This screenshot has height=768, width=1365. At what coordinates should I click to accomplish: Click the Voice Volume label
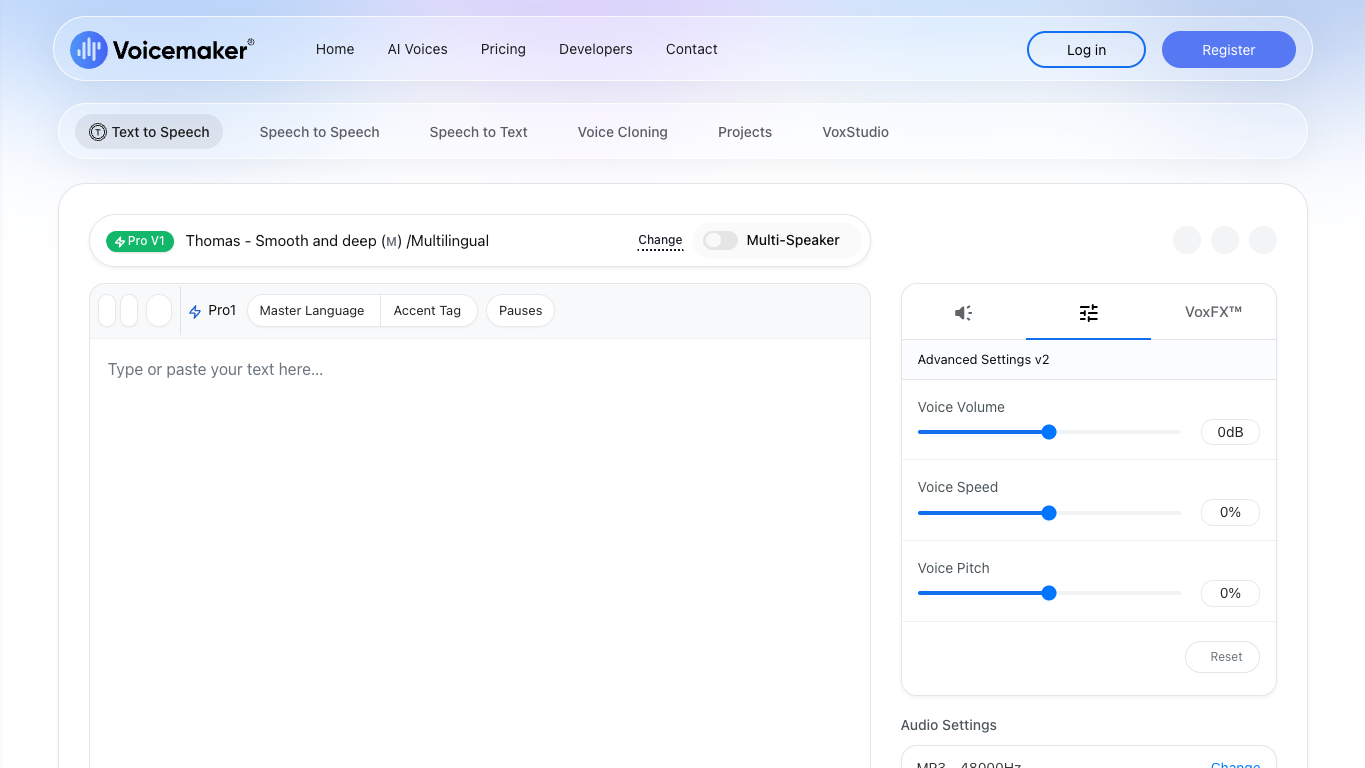click(961, 407)
